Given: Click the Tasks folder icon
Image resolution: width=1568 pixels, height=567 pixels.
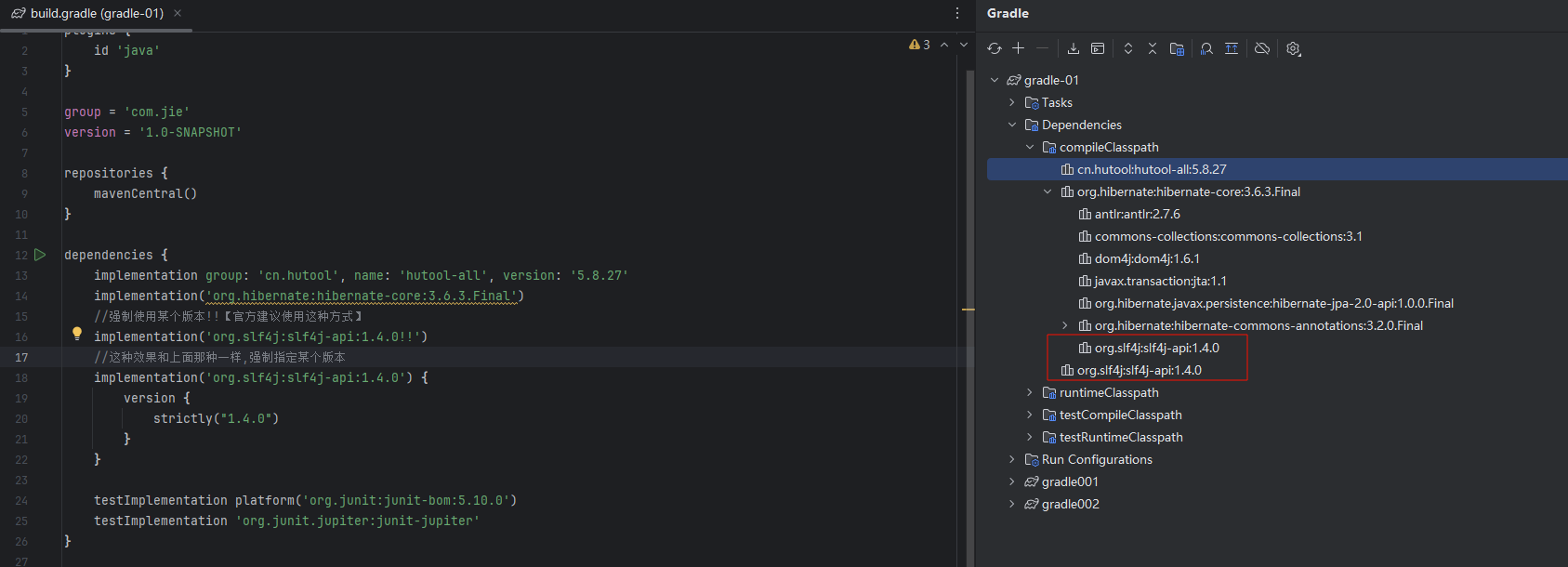Looking at the screenshot, I should pyautogui.click(x=1032, y=102).
